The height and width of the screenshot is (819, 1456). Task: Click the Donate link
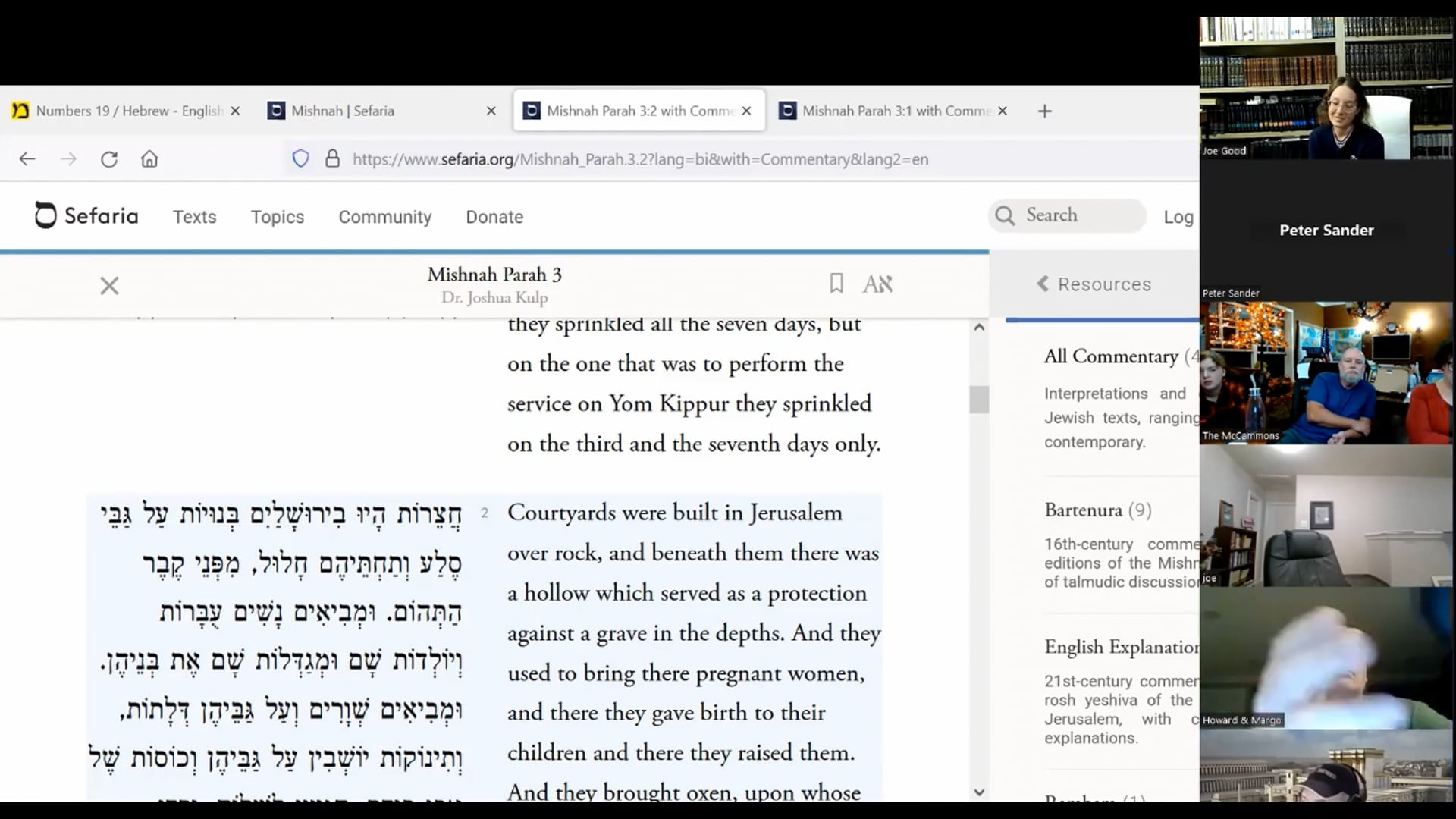point(494,217)
